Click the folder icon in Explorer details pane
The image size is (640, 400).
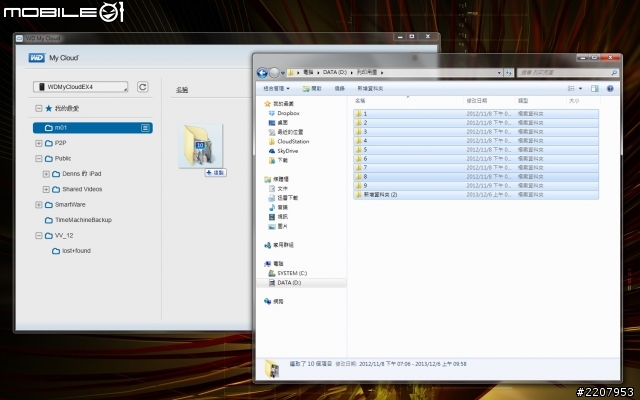click(x=272, y=369)
